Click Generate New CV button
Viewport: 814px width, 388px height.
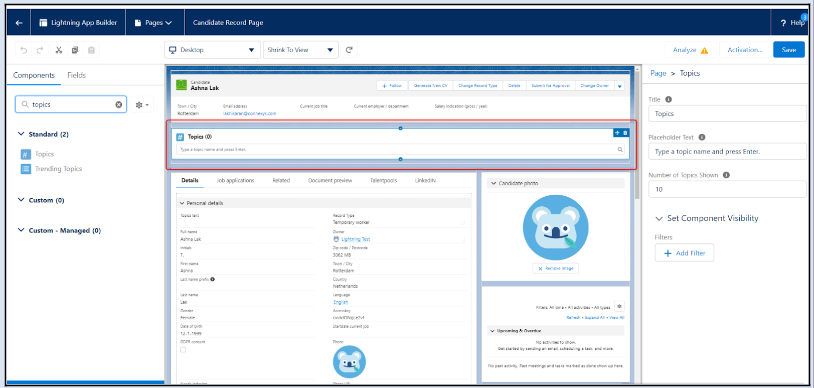tap(431, 86)
